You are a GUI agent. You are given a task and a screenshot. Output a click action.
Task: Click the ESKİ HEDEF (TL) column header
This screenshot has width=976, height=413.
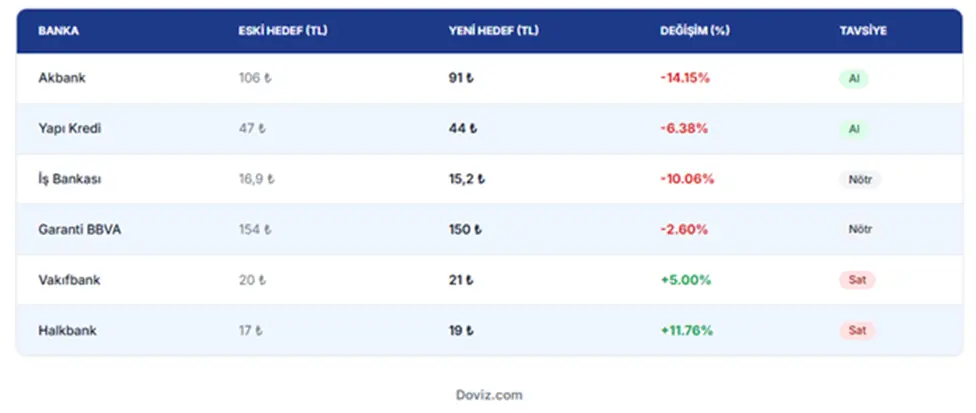pyautogui.click(x=283, y=31)
